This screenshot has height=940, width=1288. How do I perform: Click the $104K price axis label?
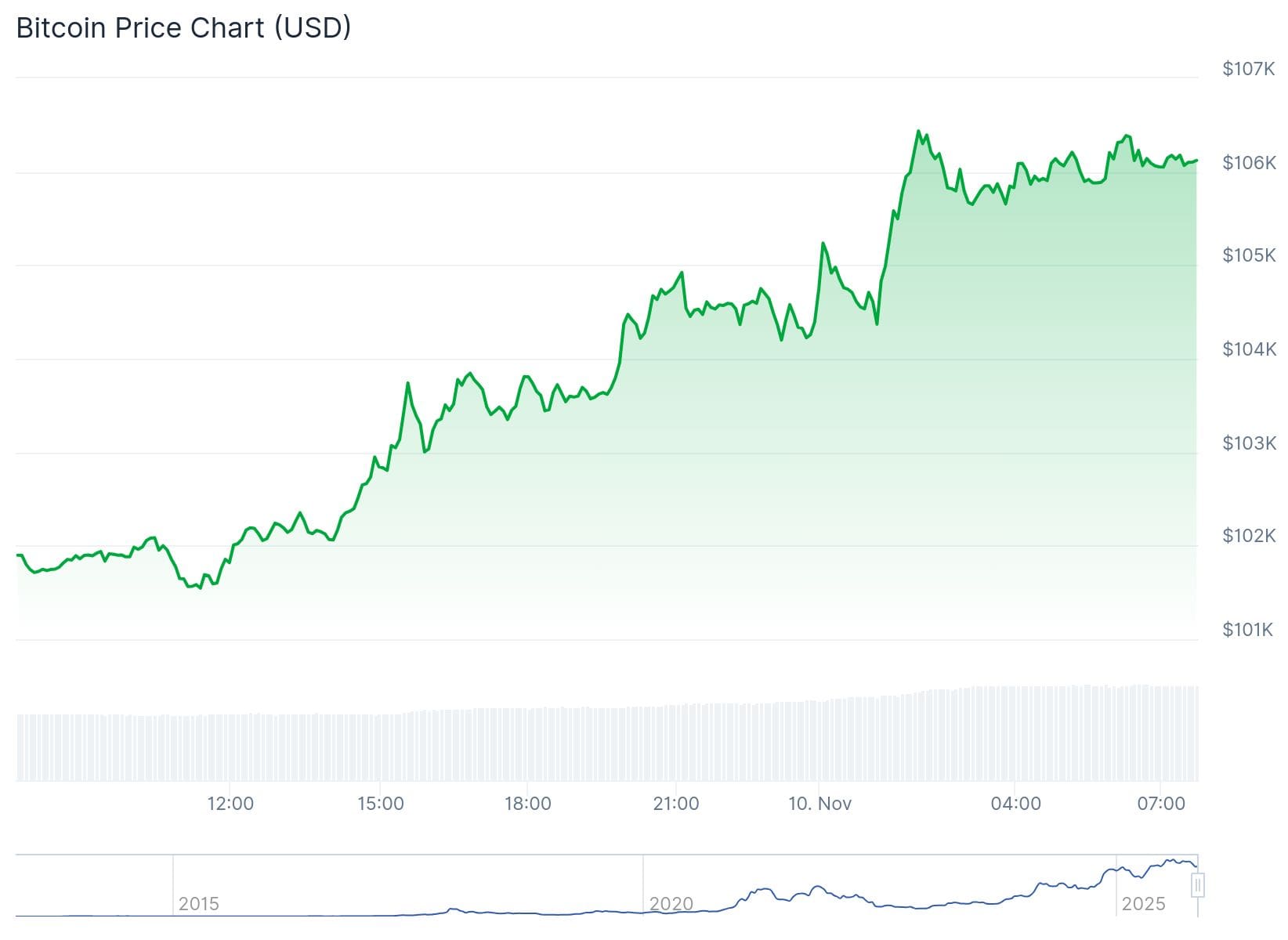tap(1249, 349)
